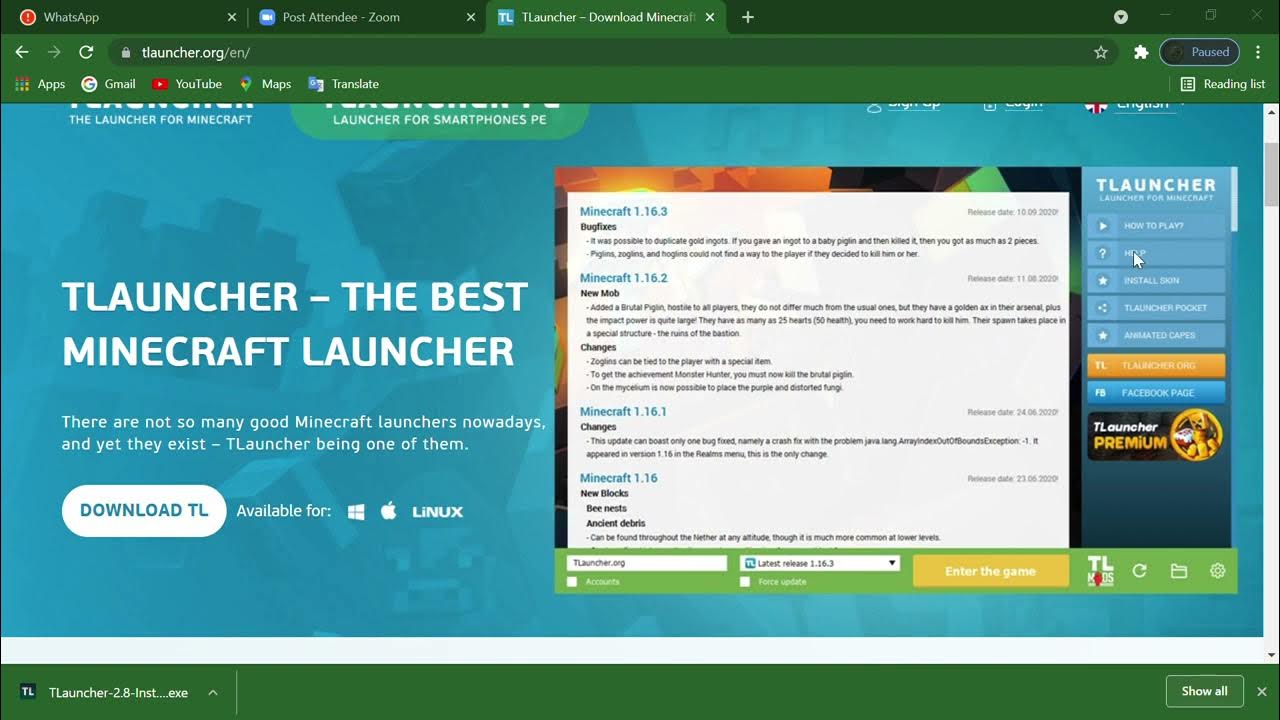Viewport: 1280px width, 720px height.
Task: Click the DOWNLOAD TL button
Action: tap(144, 511)
